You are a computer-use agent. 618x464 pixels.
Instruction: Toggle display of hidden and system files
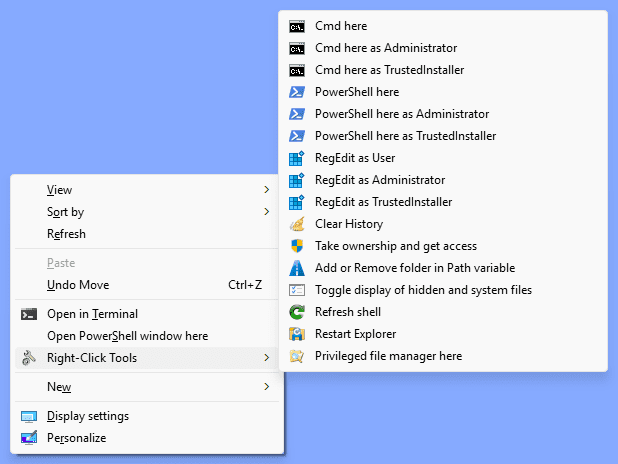click(423, 290)
